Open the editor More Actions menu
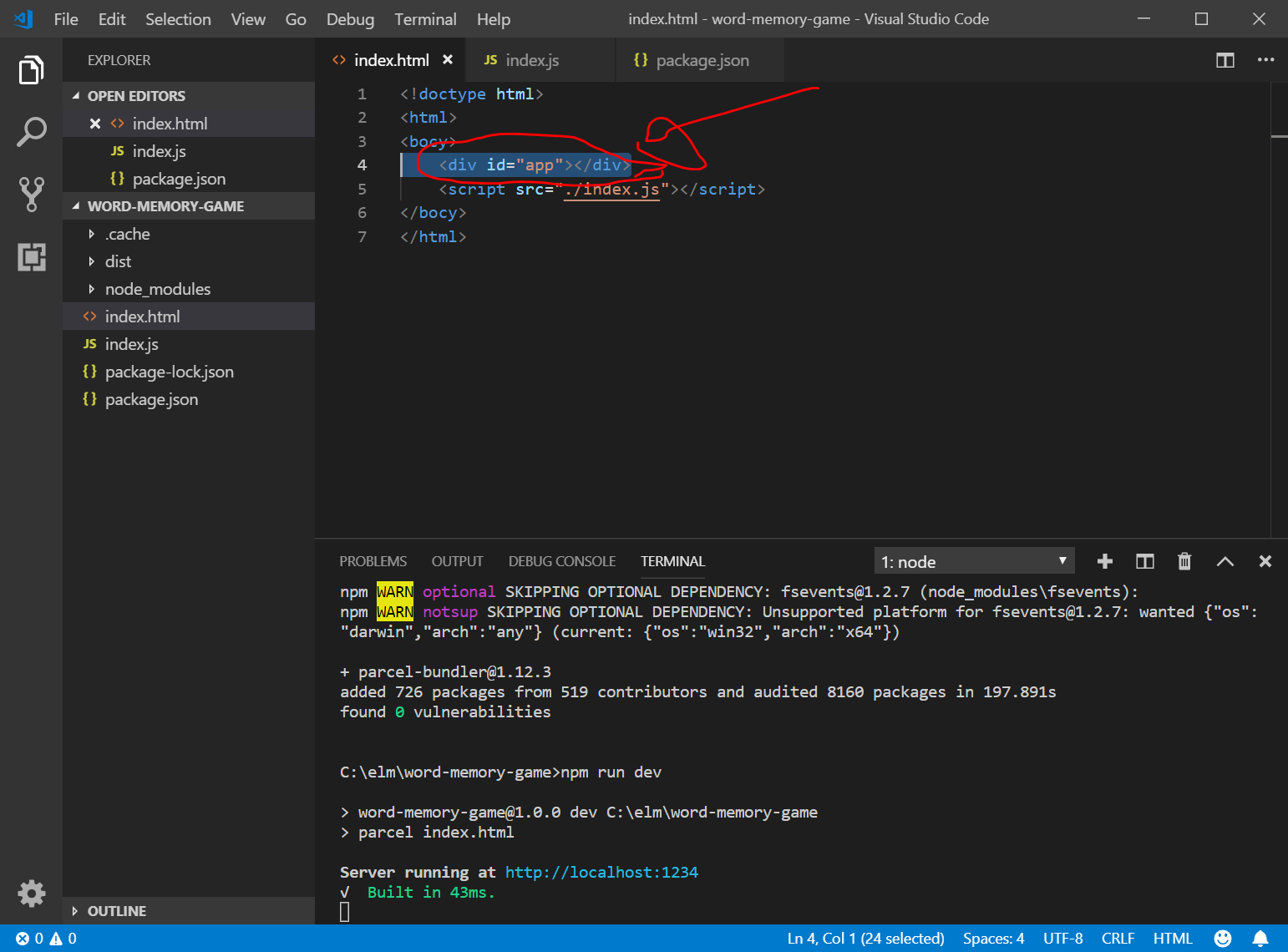This screenshot has width=1288, height=952. pos(1265,60)
